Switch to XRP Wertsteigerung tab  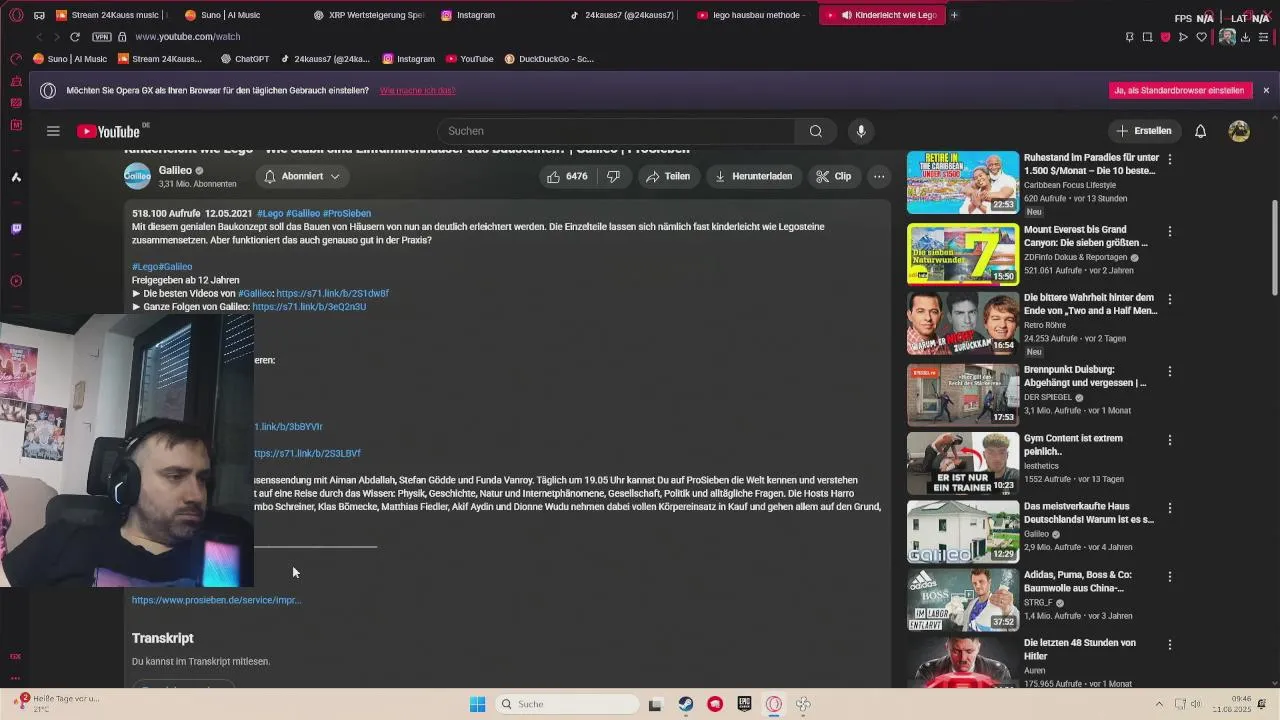point(368,15)
